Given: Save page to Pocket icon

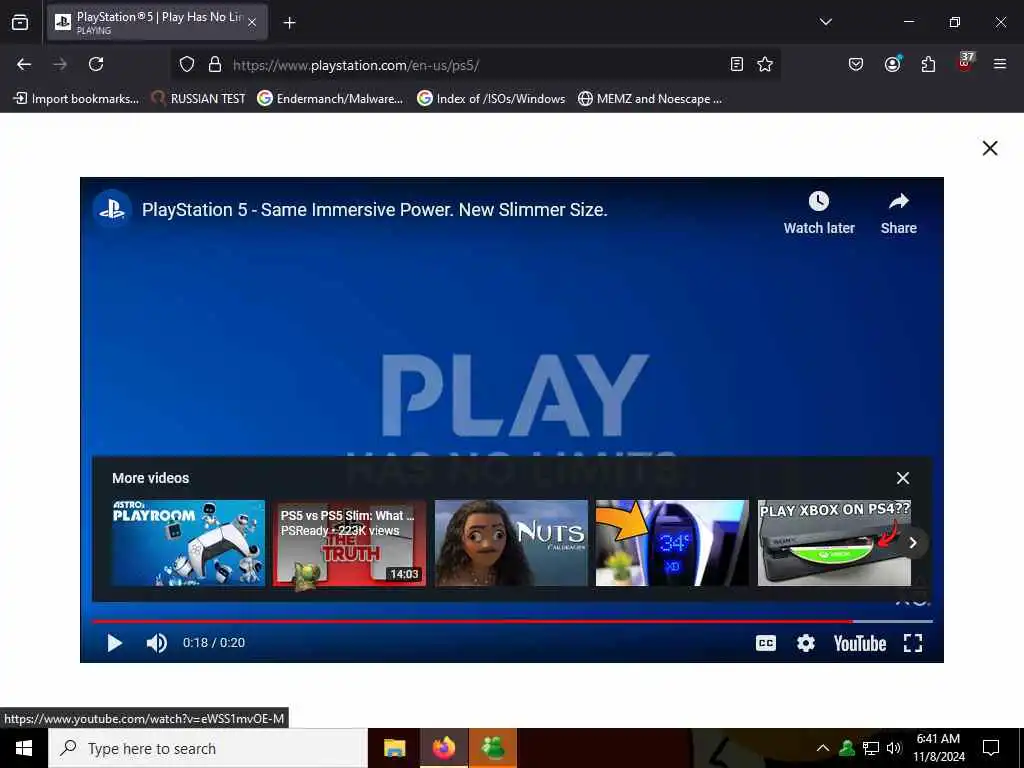Looking at the screenshot, I should [856, 64].
